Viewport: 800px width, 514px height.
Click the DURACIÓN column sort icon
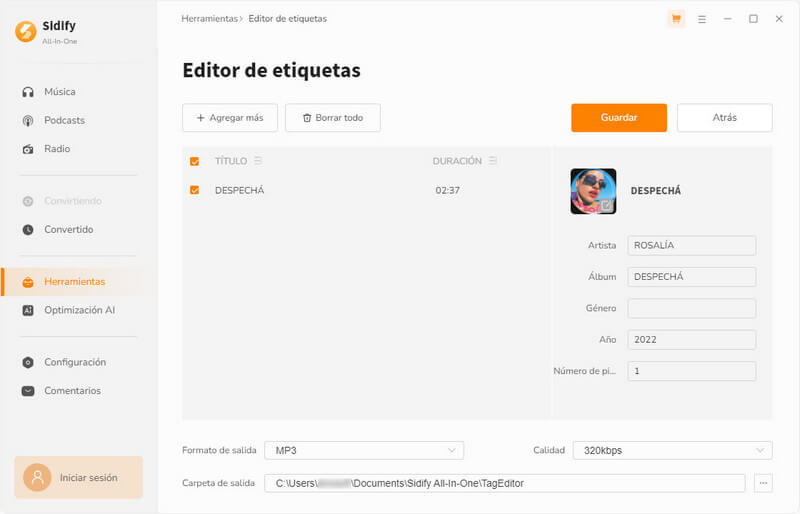click(x=493, y=161)
